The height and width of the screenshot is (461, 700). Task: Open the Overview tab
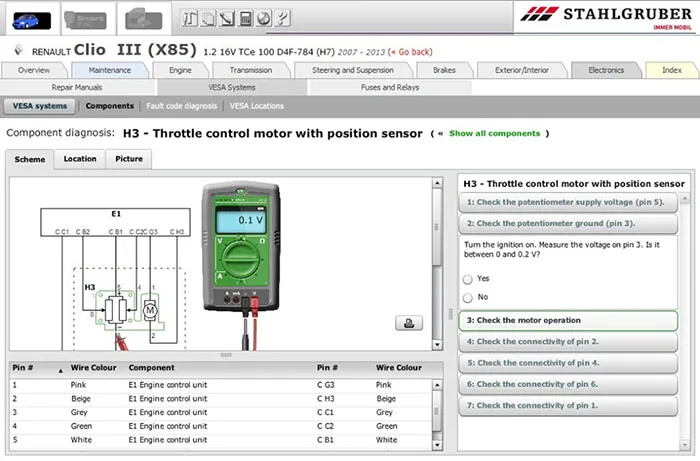33,71
